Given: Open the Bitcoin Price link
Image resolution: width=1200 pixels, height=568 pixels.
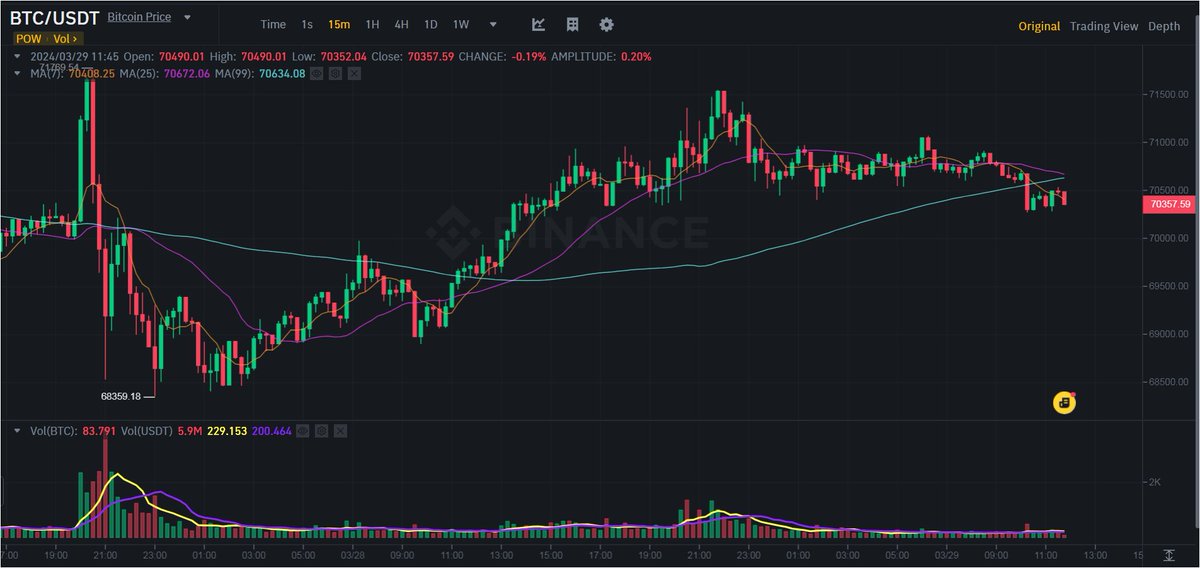Looking at the screenshot, I should point(139,18).
